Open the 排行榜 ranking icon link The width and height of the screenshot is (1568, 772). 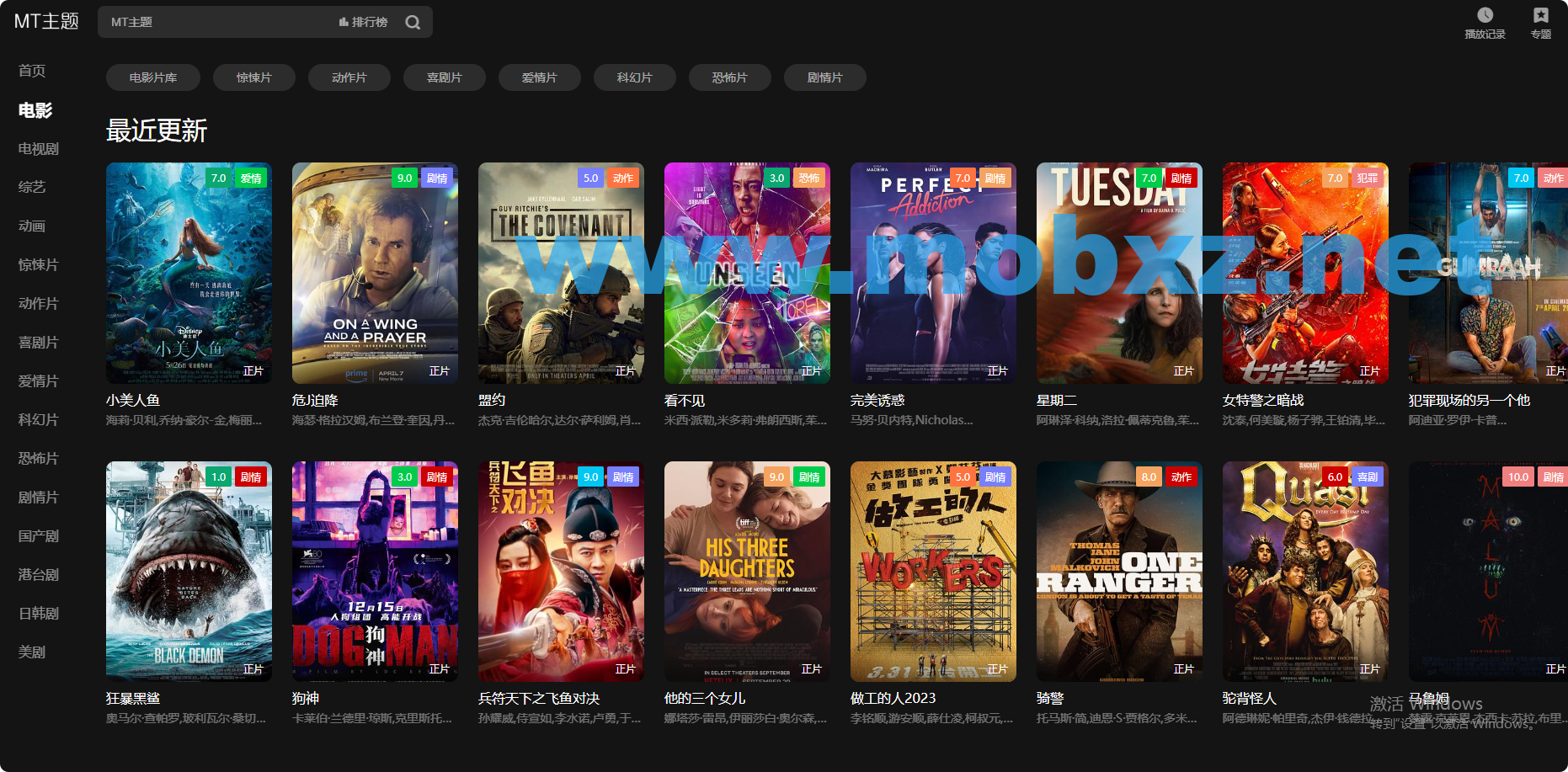point(363,22)
